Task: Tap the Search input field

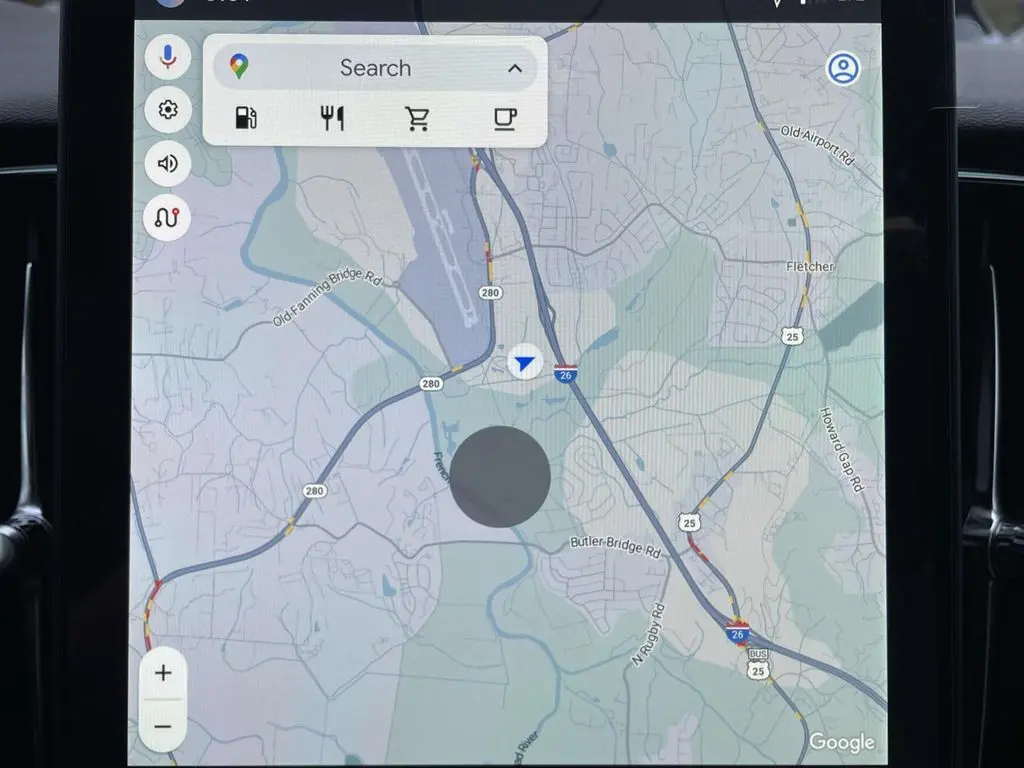Action: [x=376, y=68]
